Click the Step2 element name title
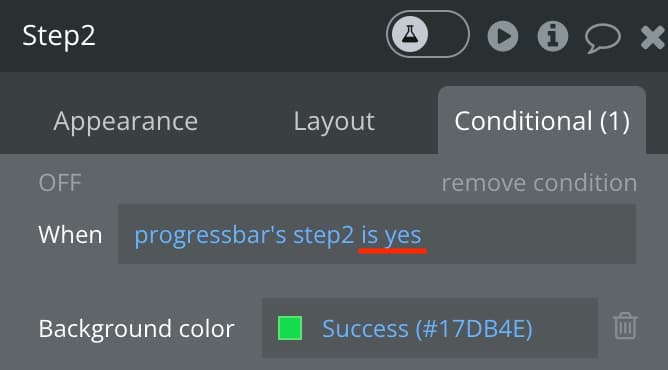The width and height of the screenshot is (668, 370). point(59,36)
